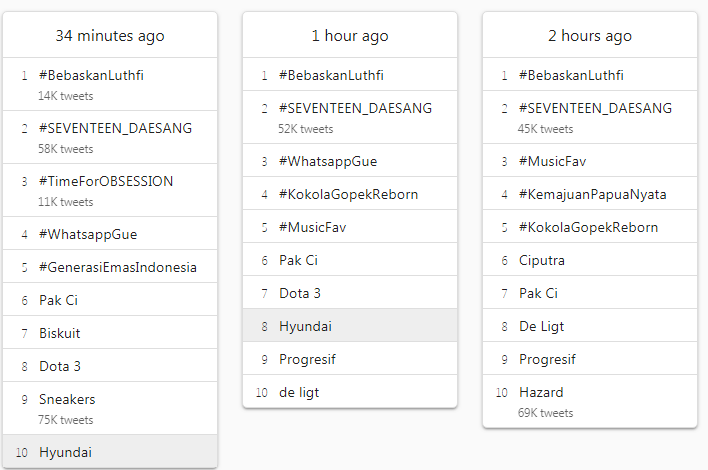Open De Ligt in the 2 hours ago column
Image resolution: width=708 pixels, height=470 pixels.
coord(590,326)
